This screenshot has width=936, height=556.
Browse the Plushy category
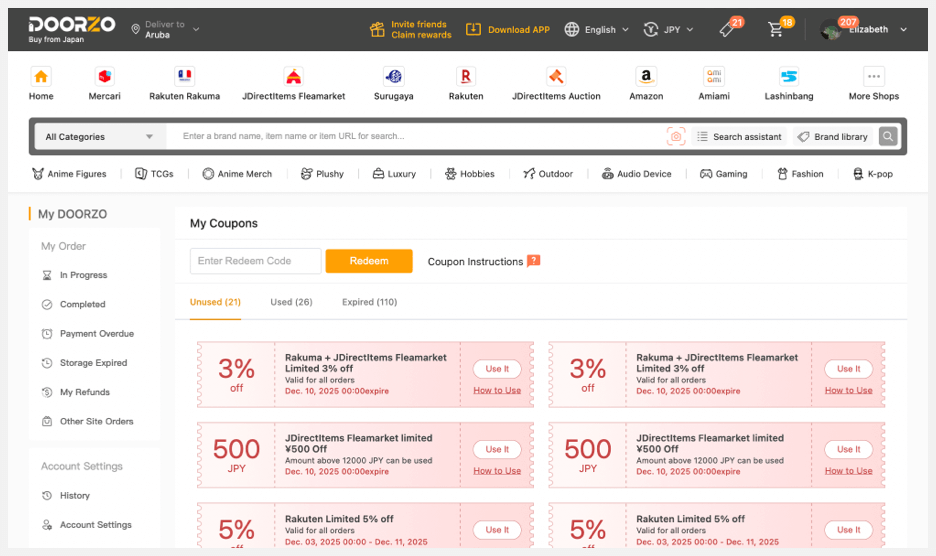click(x=322, y=174)
